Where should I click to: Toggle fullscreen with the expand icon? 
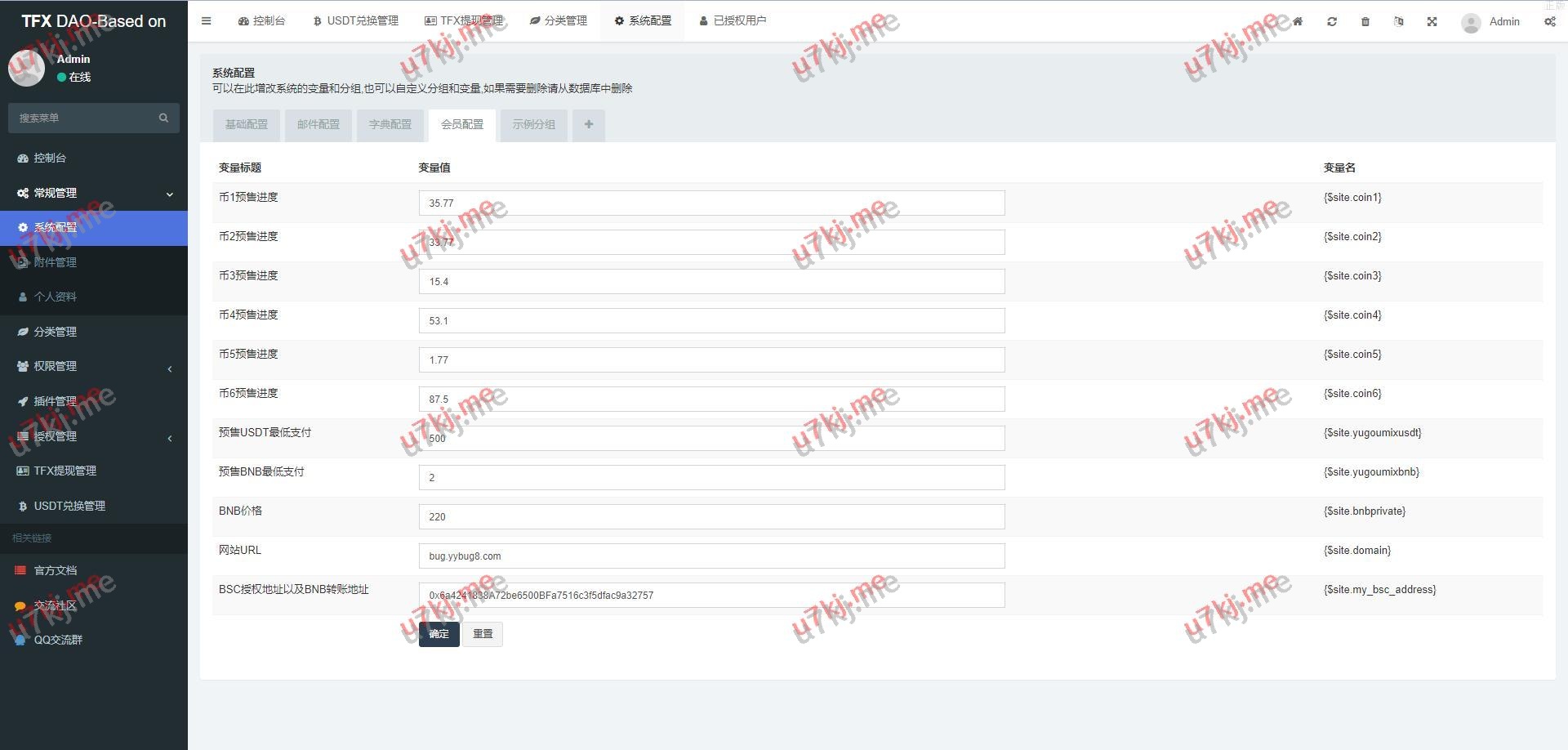click(1432, 22)
